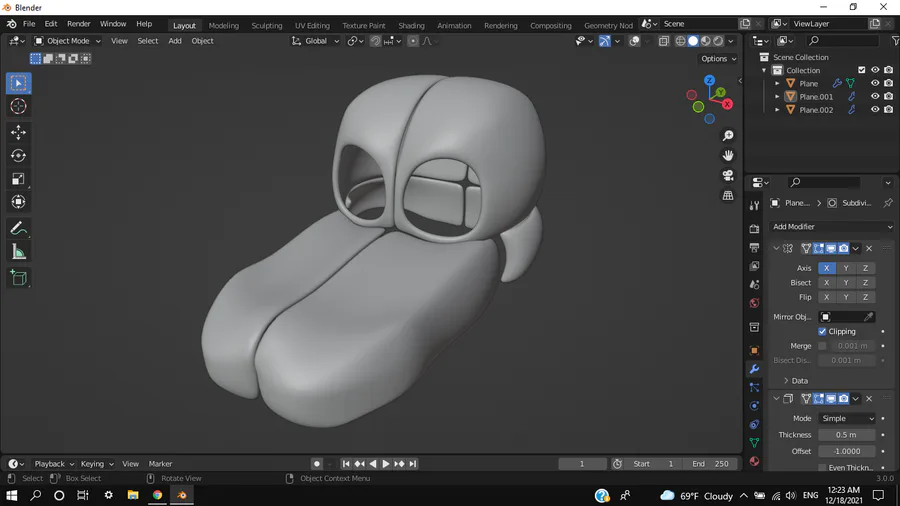Select the Move tool in left toolbar
900x506 pixels.
tap(18, 132)
